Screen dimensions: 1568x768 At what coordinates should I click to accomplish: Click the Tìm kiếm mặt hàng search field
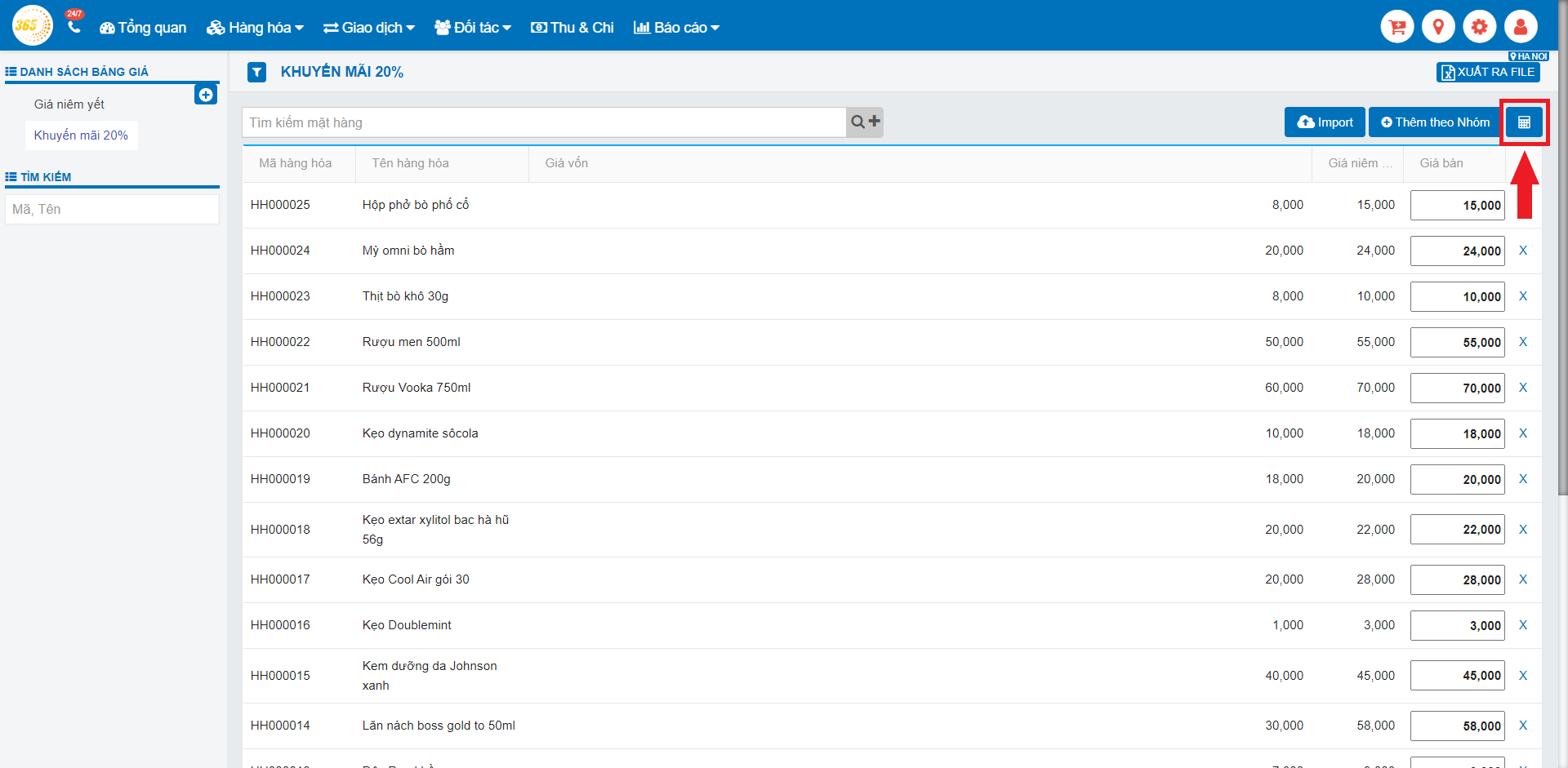point(543,122)
